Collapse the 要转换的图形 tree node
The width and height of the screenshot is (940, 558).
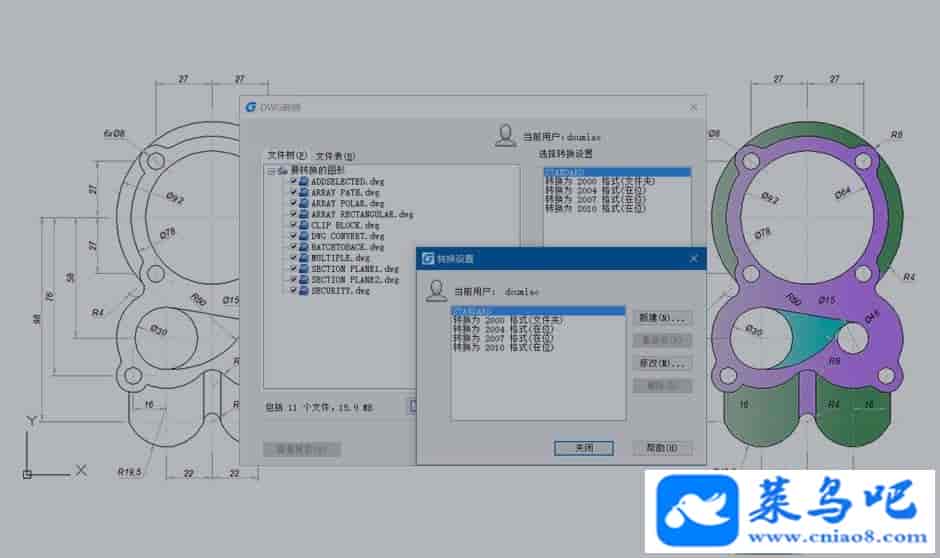pos(271,171)
